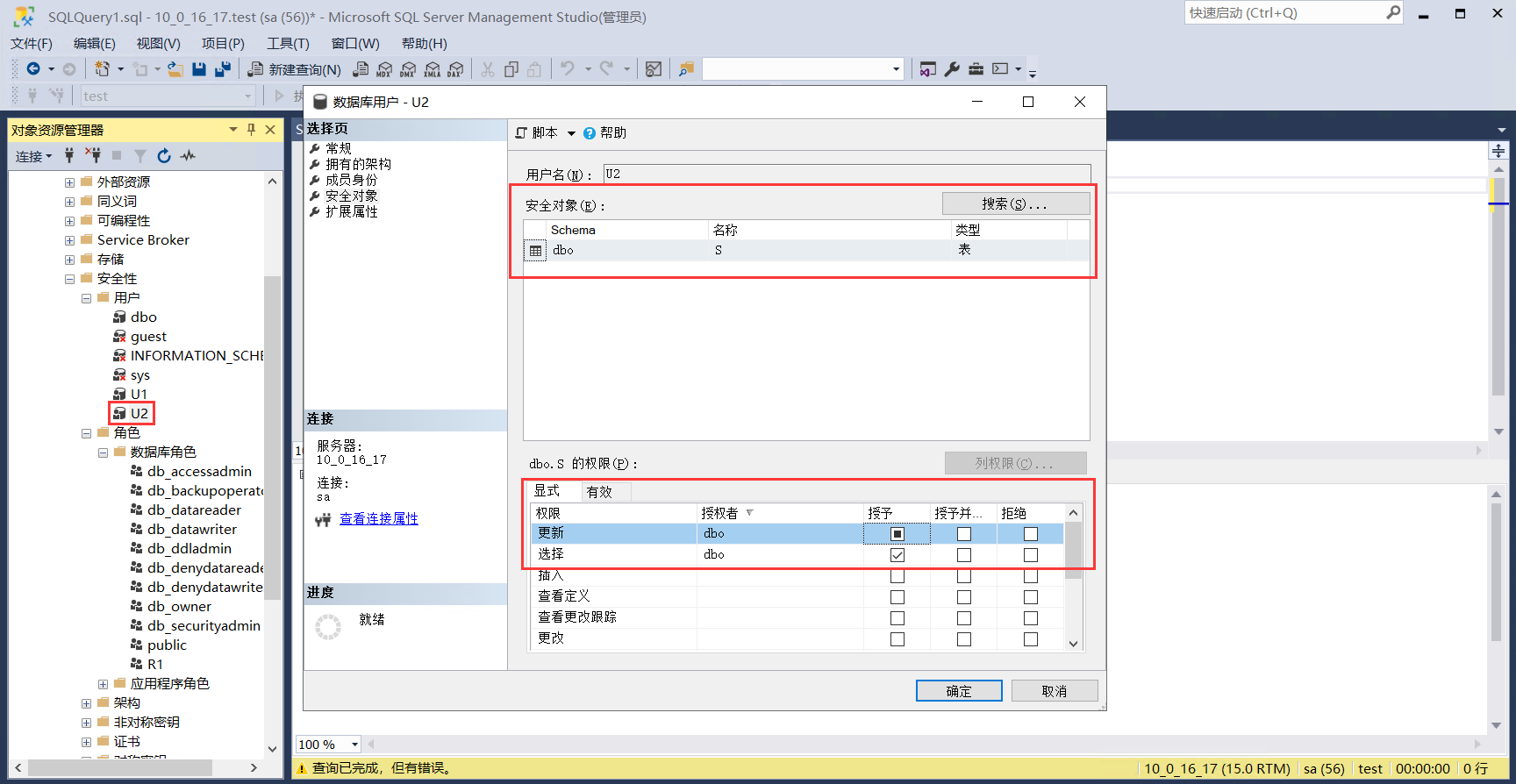Viewport: 1516px width, 784px height.
Task: Click the activity monitor pulse icon in Object Explorer
Action: [188, 155]
